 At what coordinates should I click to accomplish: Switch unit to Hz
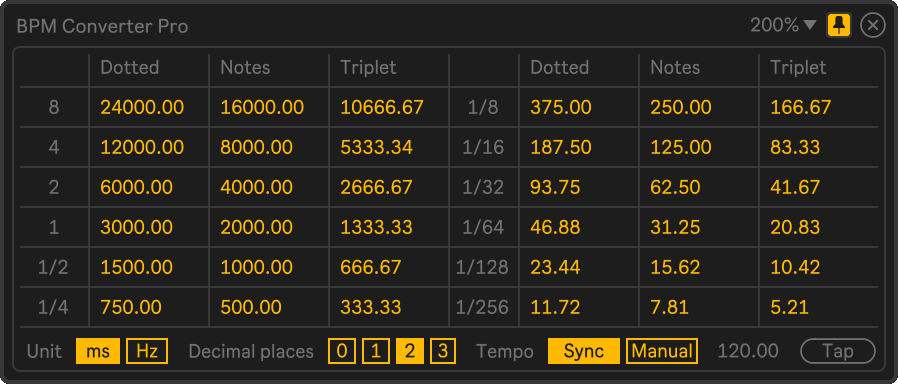tap(147, 351)
